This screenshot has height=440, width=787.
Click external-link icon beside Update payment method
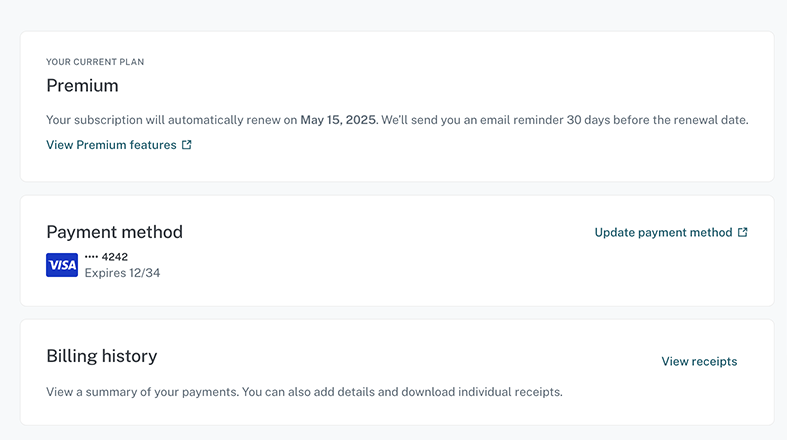pos(742,232)
